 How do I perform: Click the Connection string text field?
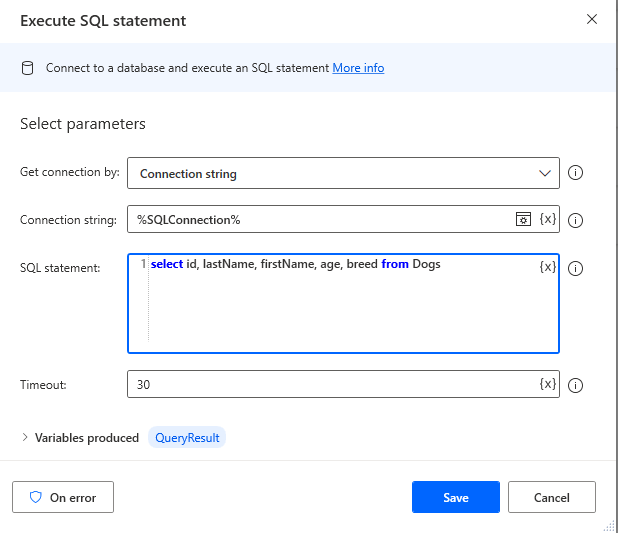320,219
